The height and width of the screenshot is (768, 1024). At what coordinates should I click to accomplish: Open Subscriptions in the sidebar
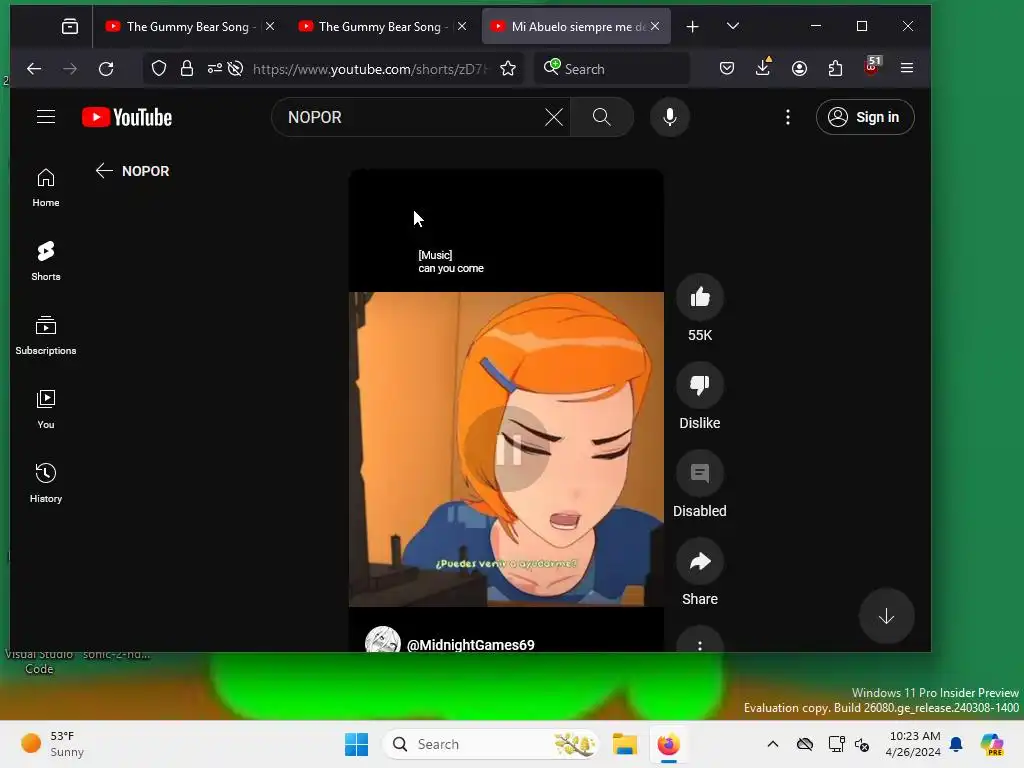(x=46, y=335)
